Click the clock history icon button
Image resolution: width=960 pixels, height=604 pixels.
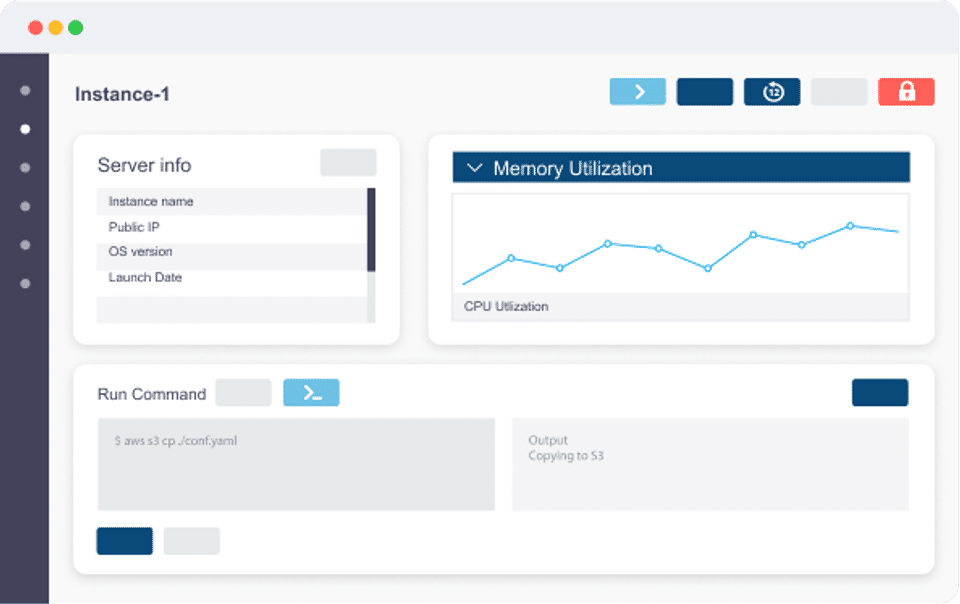pyautogui.click(x=772, y=92)
